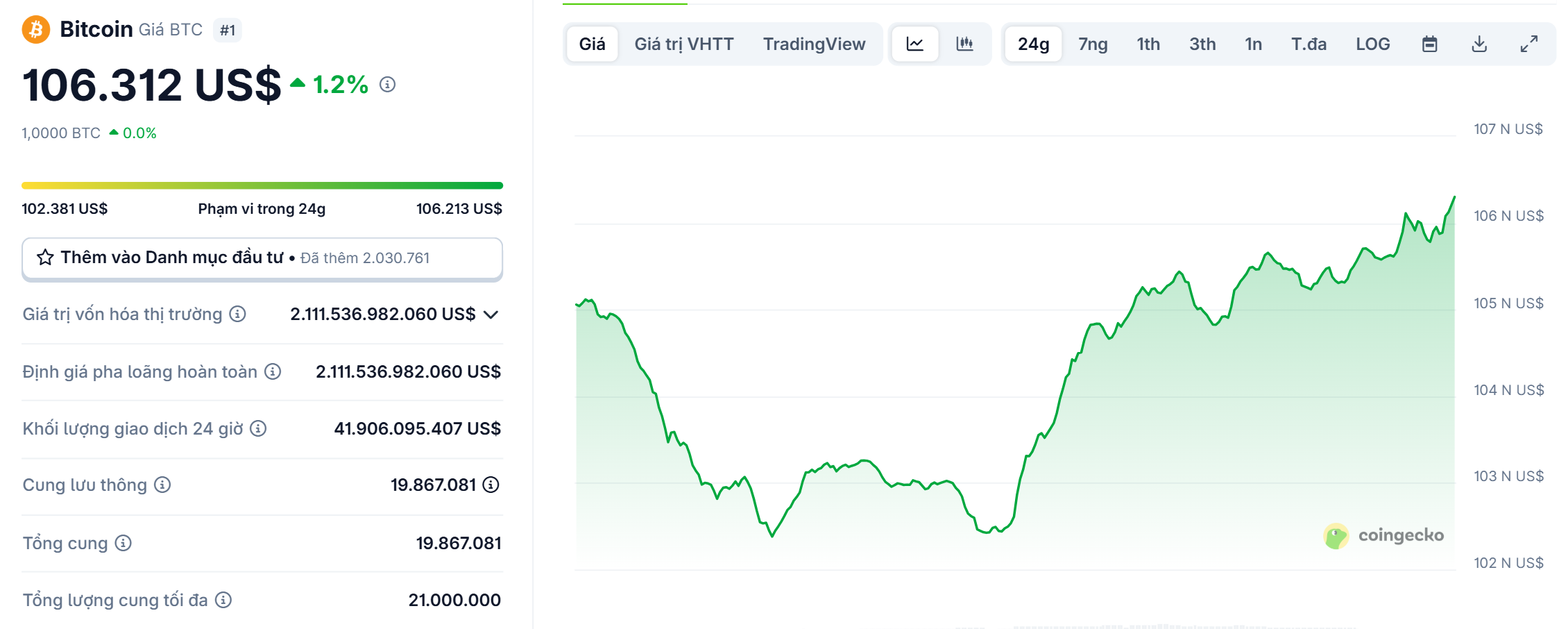
Task: Click fully diluted valuation 2.111.536.982.060 US$
Action: click(408, 372)
